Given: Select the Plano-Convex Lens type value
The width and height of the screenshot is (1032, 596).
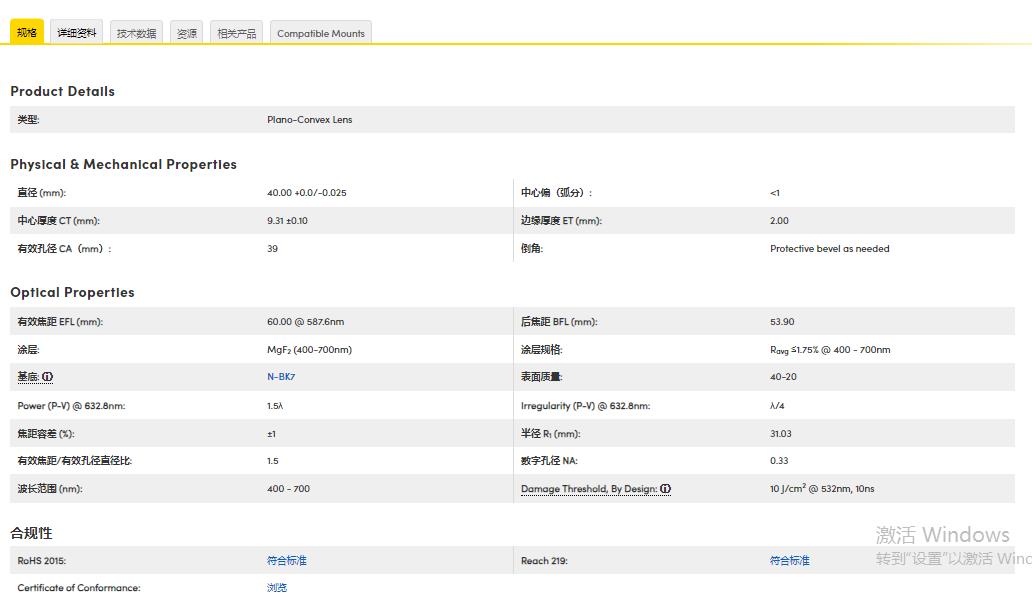Looking at the screenshot, I should tap(308, 119).
